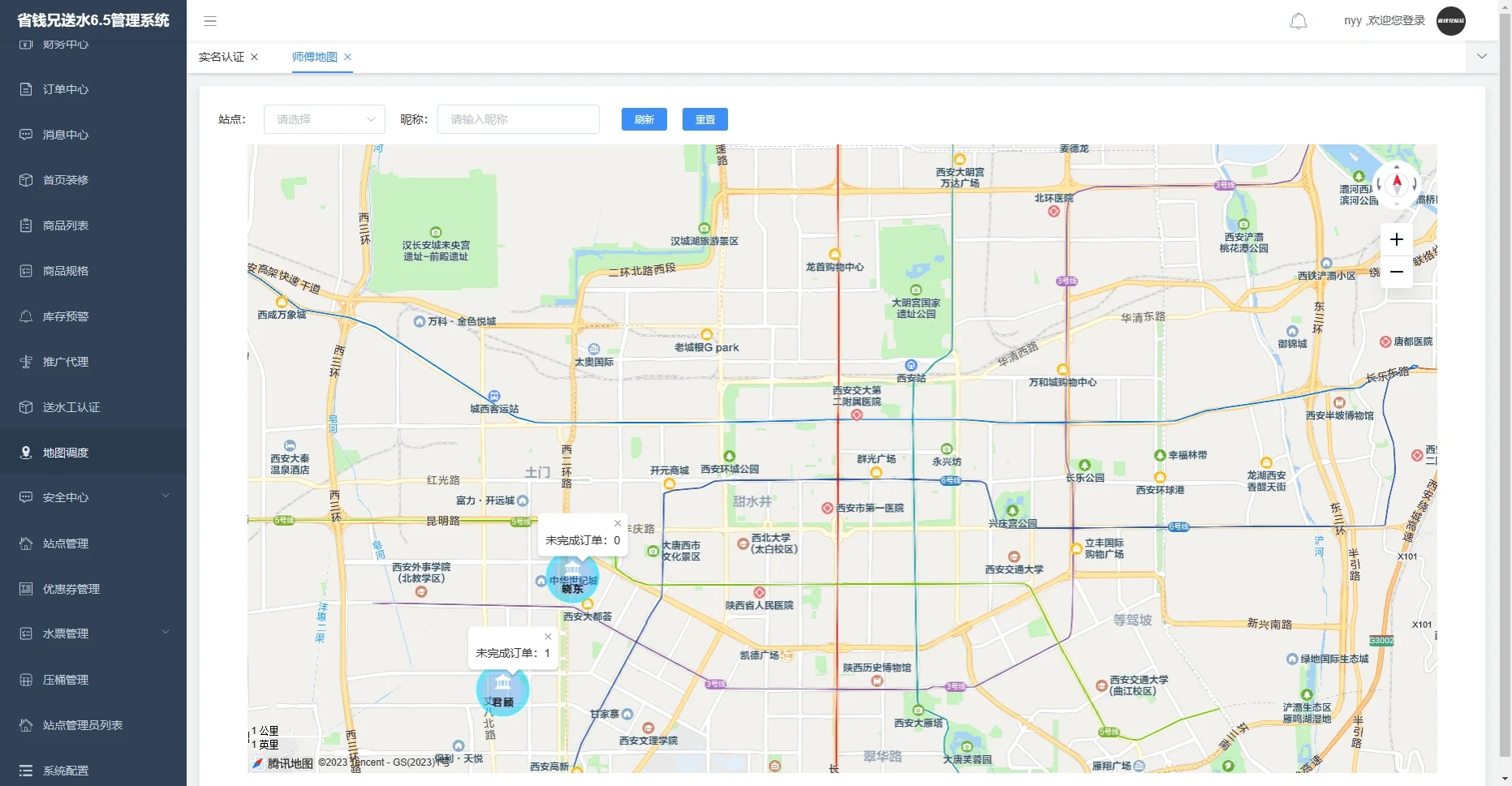Close the 师傅地图 tab
The height and width of the screenshot is (786, 1512).
pyautogui.click(x=347, y=57)
